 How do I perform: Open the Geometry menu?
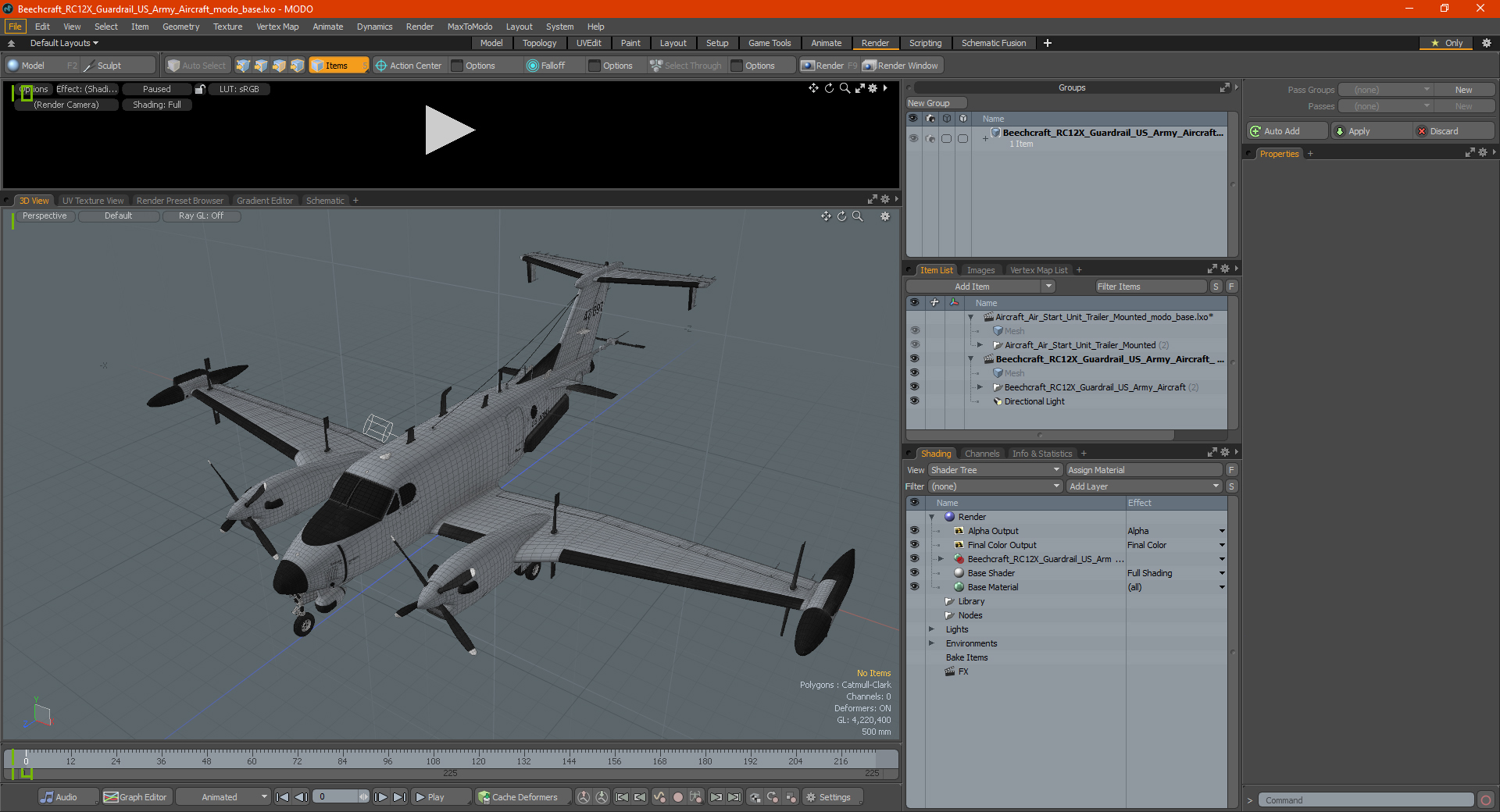[180, 27]
